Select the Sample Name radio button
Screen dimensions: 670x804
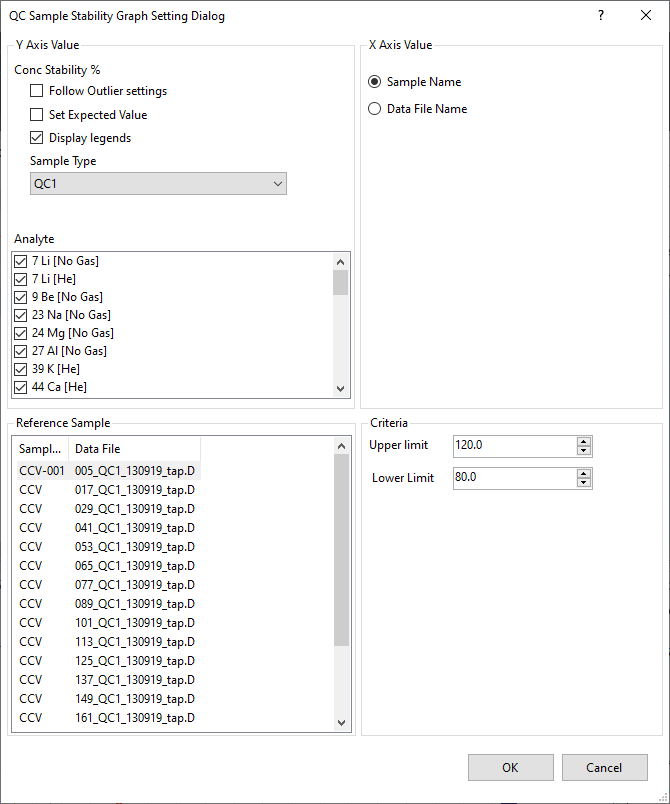(x=375, y=82)
